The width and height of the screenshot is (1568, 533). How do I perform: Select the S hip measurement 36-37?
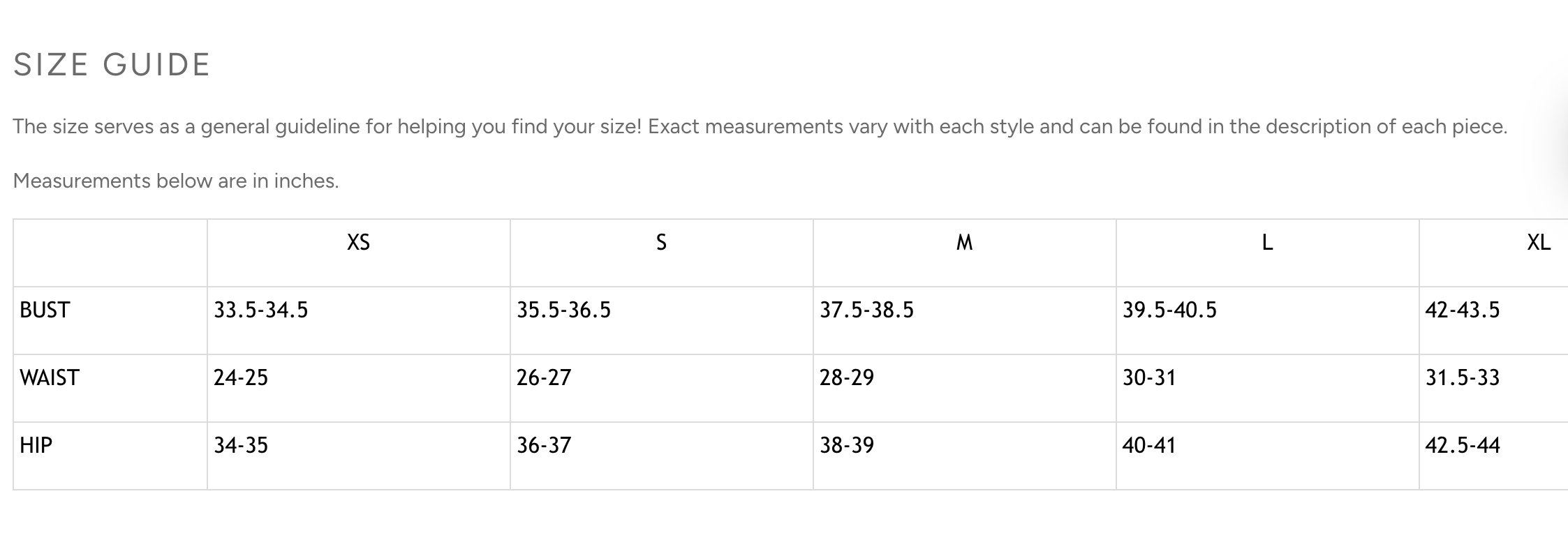pyautogui.click(x=544, y=445)
